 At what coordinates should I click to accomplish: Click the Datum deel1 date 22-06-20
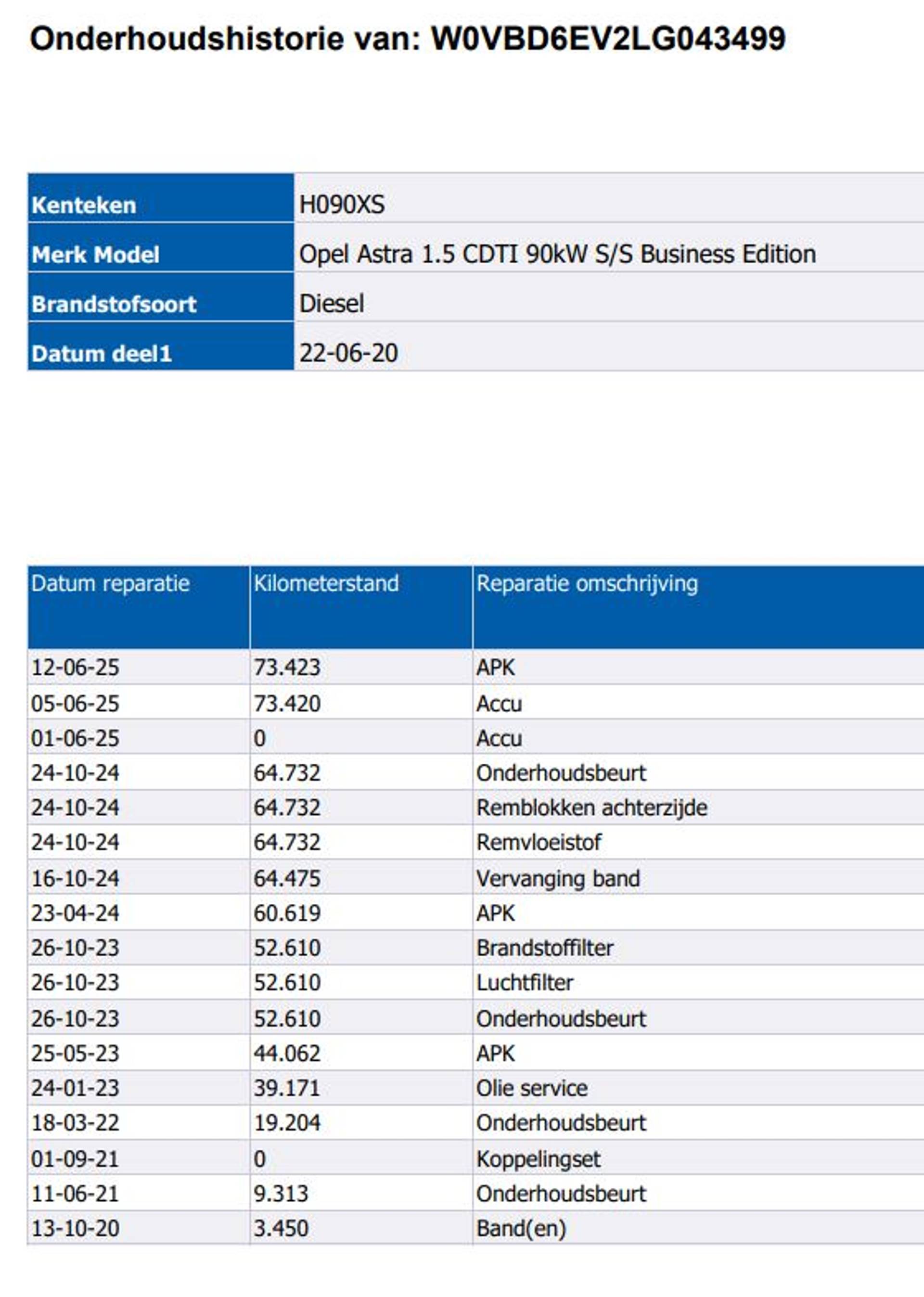(348, 353)
